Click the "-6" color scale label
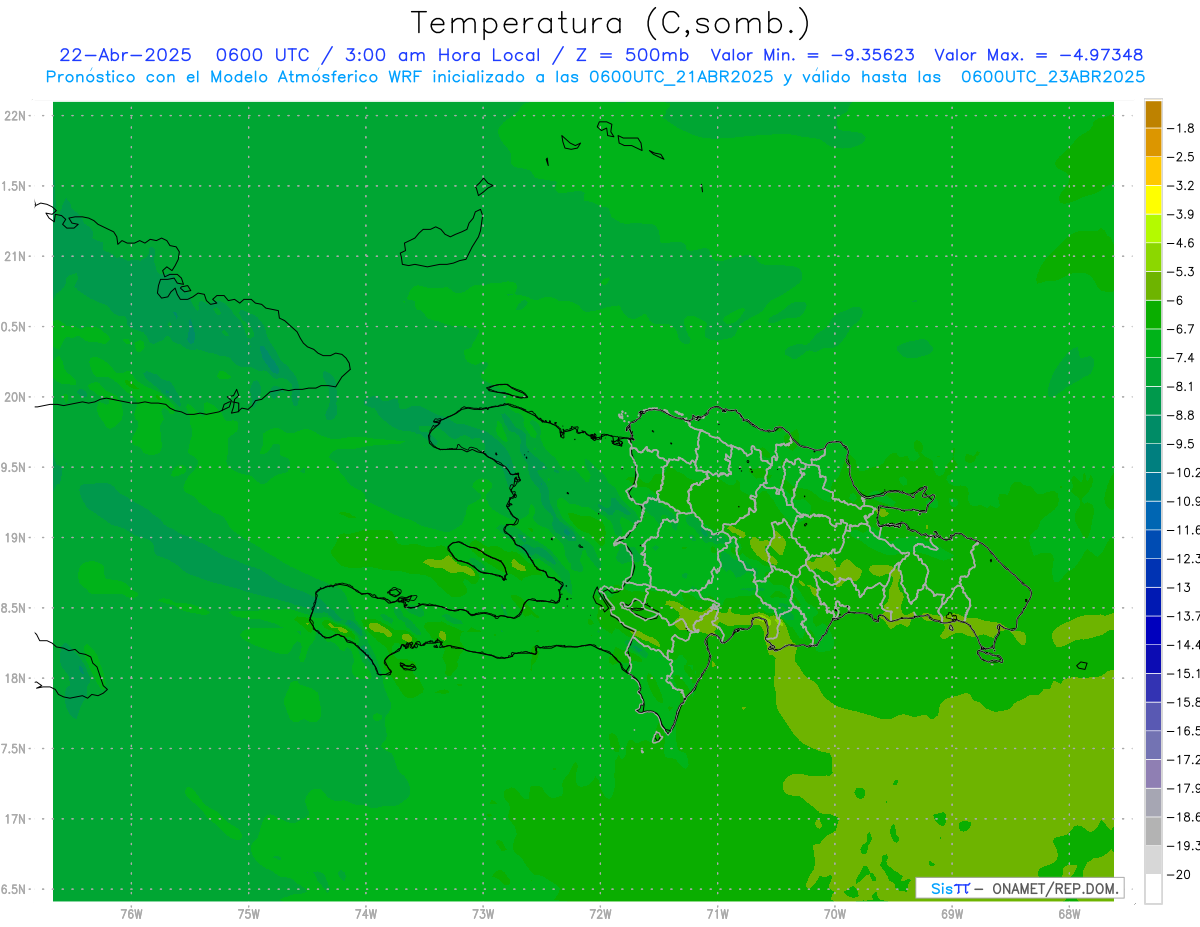 [1177, 300]
